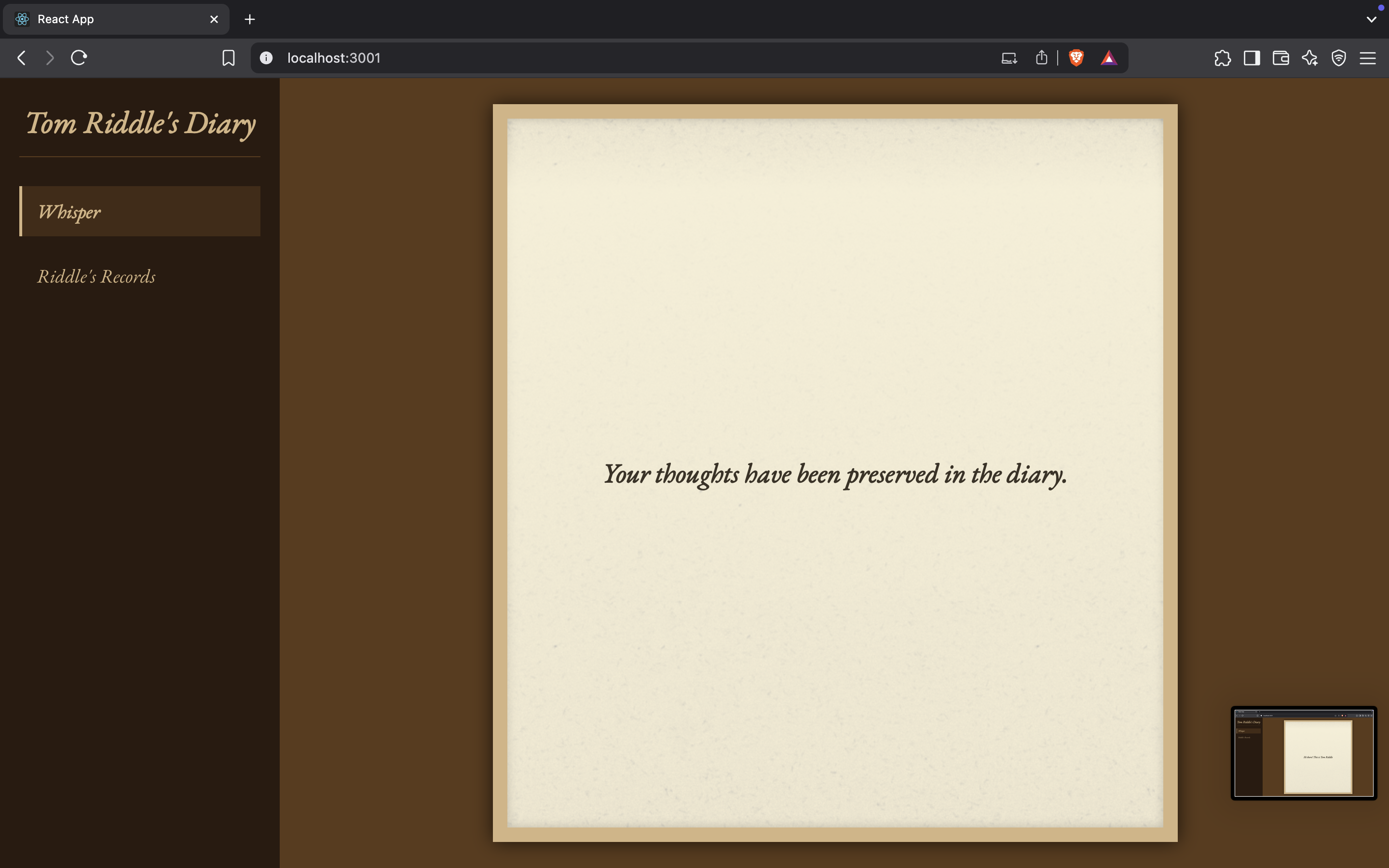Toggle the browser sidebar panel
1389x868 pixels.
(1252, 58)
